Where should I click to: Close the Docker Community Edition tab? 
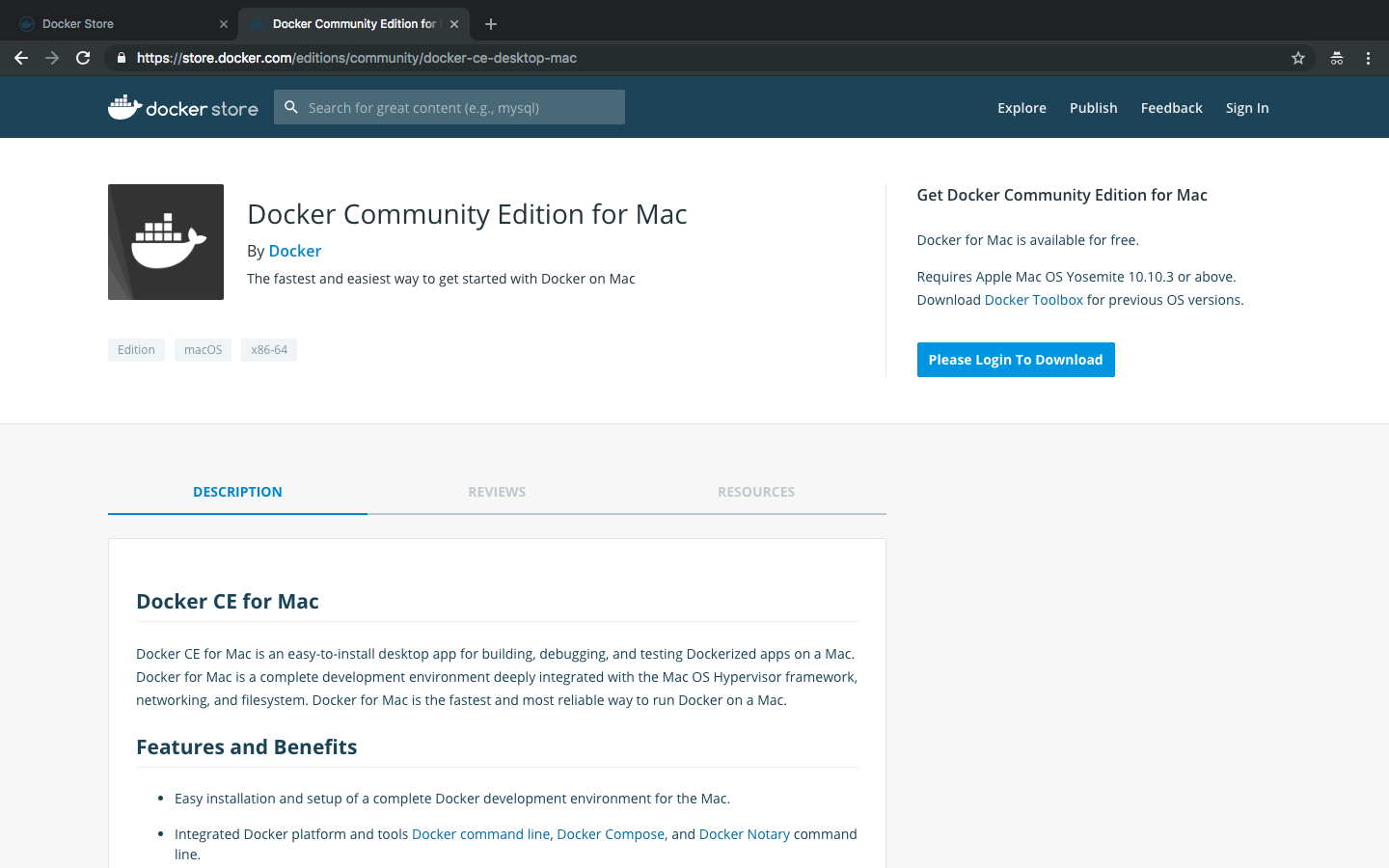click(x=454, y=24)
